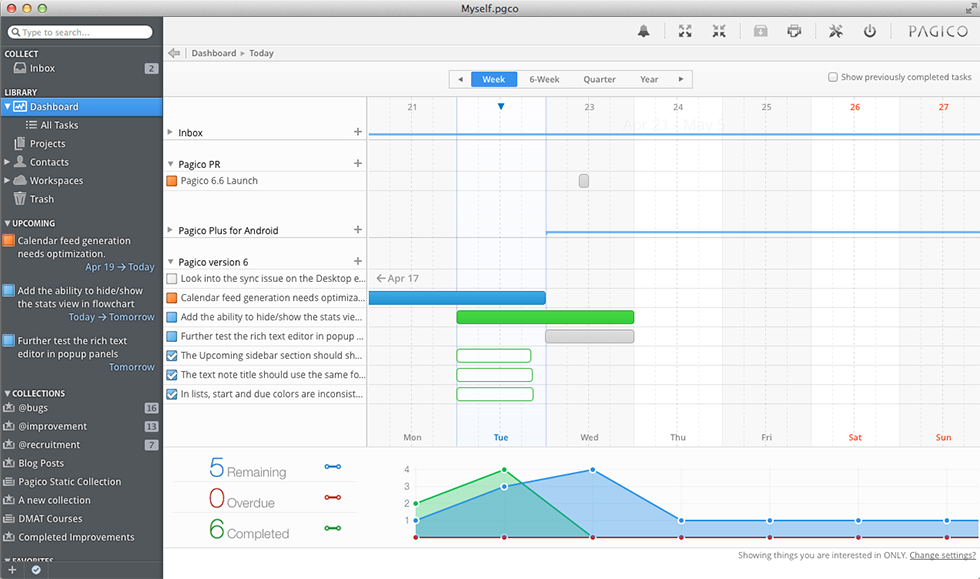
Task: Collapse the UPCOMING sidebar section
Action: [x=7, y=223]
